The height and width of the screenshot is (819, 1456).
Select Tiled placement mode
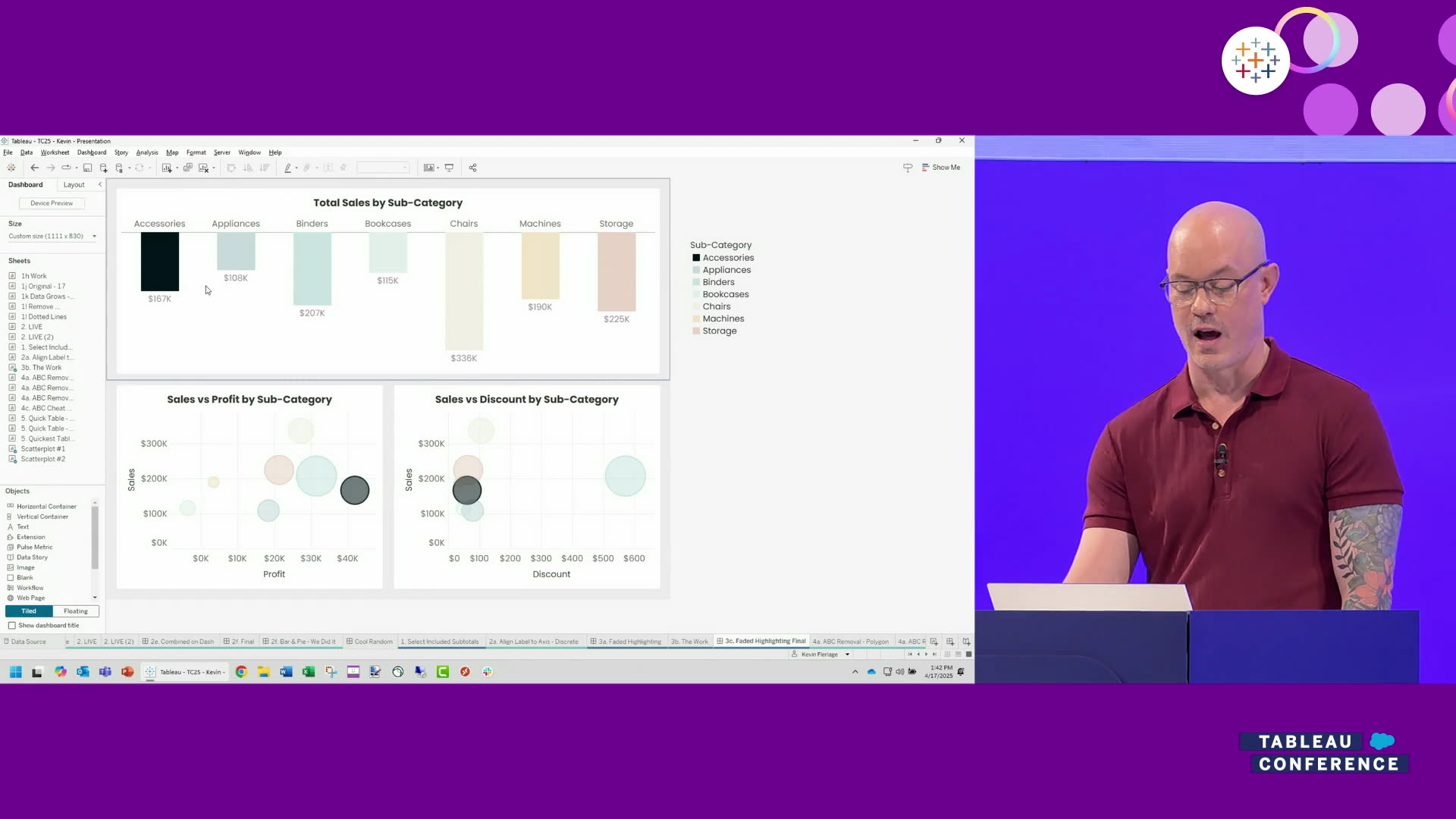tap(29, 611)
